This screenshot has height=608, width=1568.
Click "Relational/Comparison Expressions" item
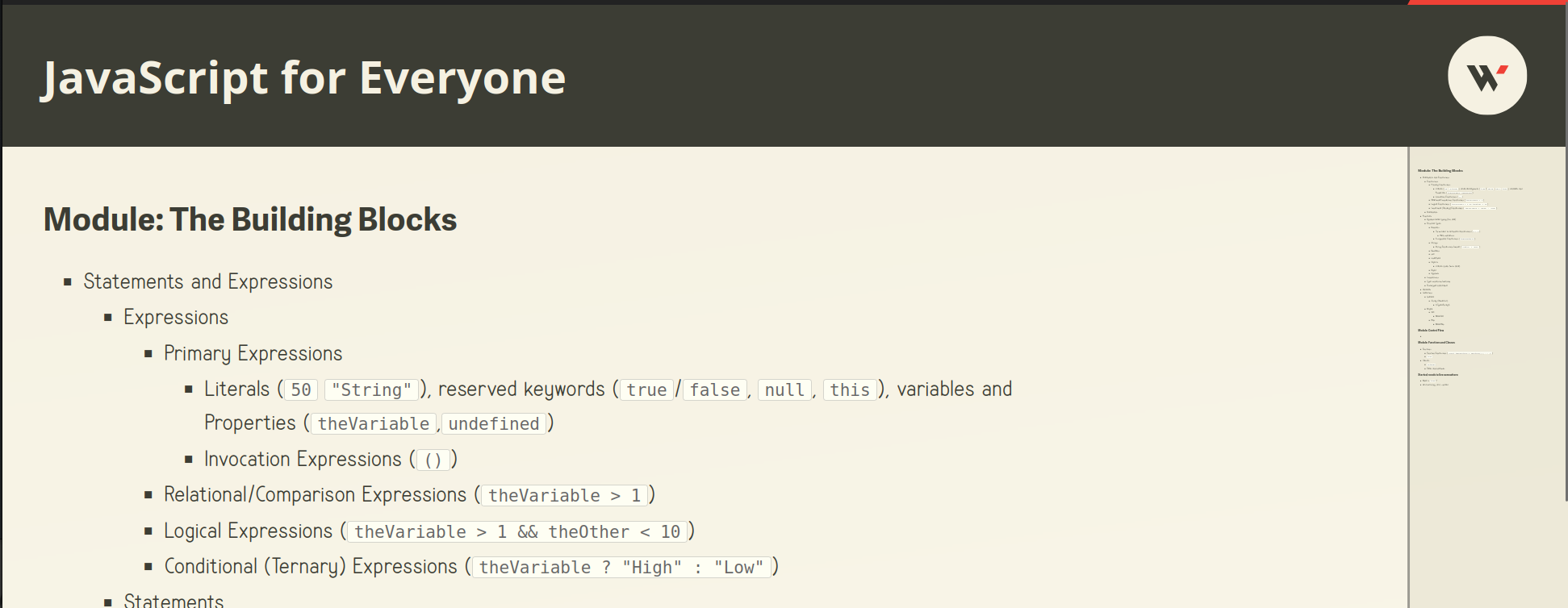pos(315,495)
